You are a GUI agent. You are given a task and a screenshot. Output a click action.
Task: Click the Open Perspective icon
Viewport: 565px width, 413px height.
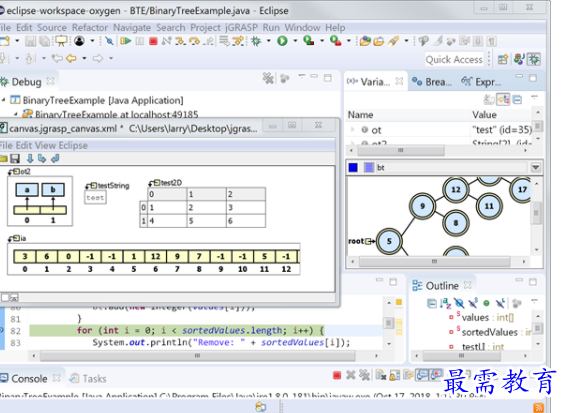point(503,59)
